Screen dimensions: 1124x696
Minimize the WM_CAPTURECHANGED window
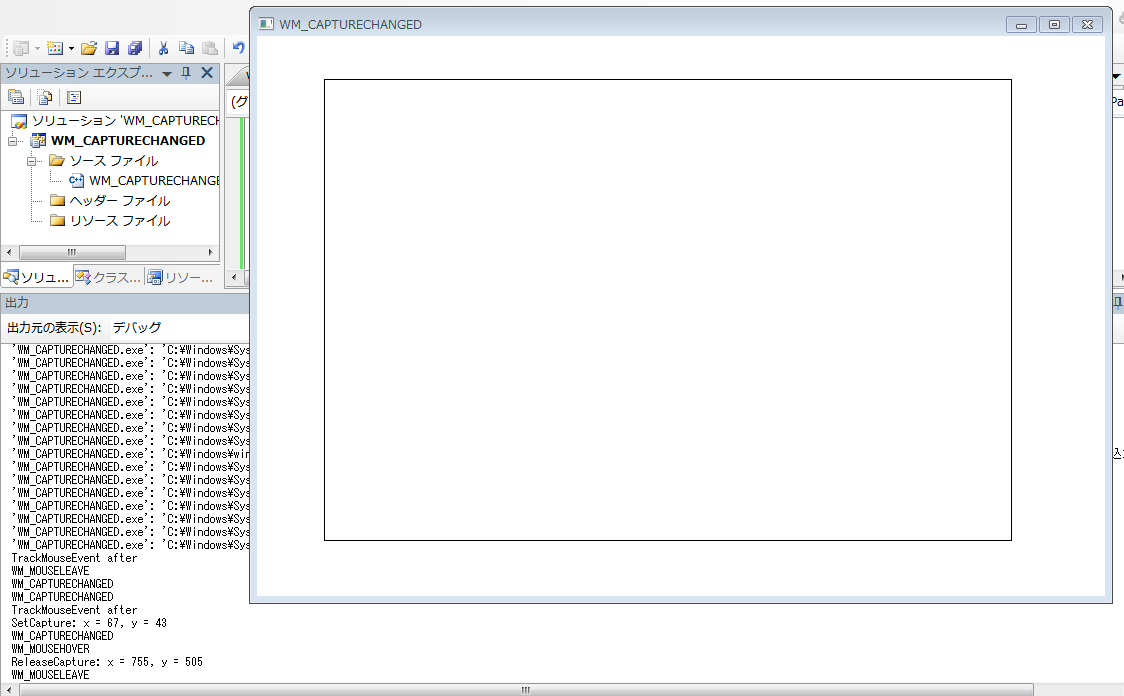1021,25
